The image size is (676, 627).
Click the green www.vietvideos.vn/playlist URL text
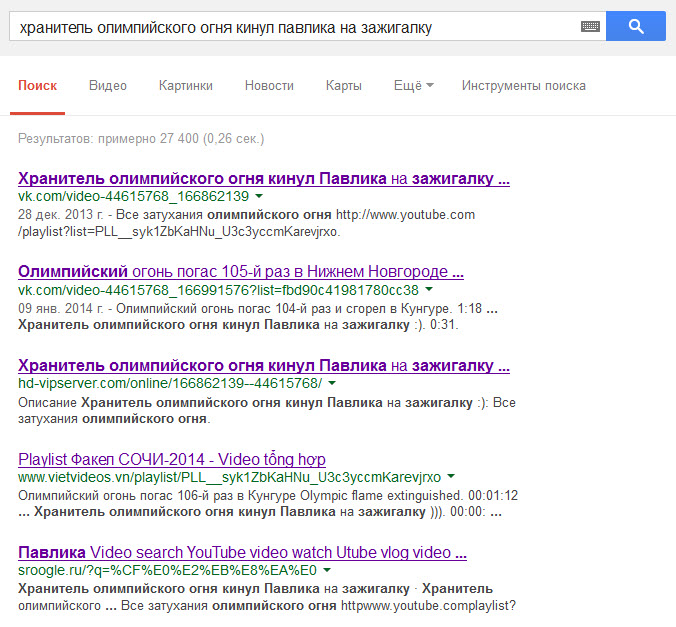pos(229,477)
